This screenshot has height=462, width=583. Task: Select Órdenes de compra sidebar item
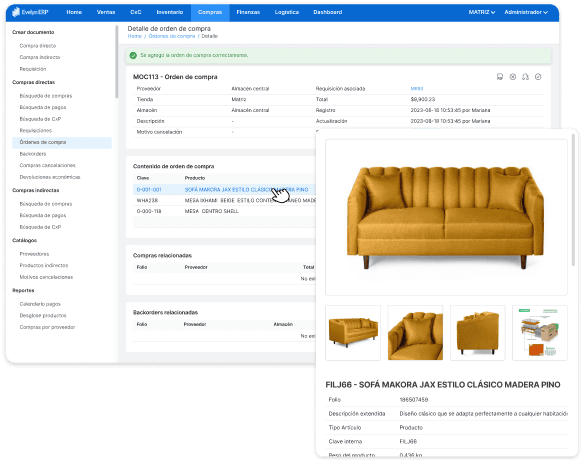click(x=62, y=142)
